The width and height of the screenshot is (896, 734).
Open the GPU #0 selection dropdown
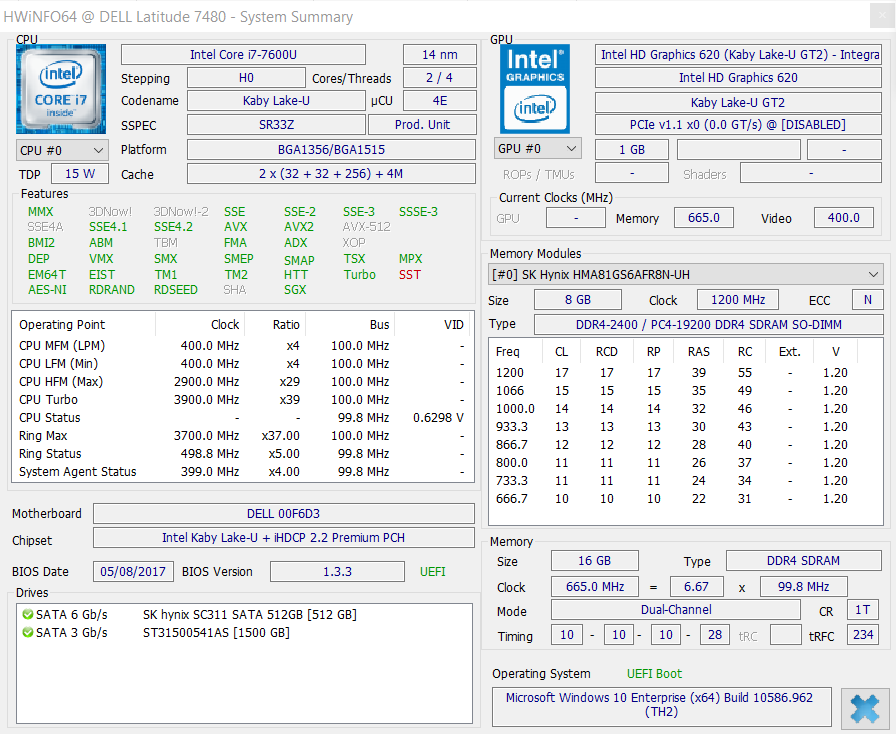[x=537, y=147]
